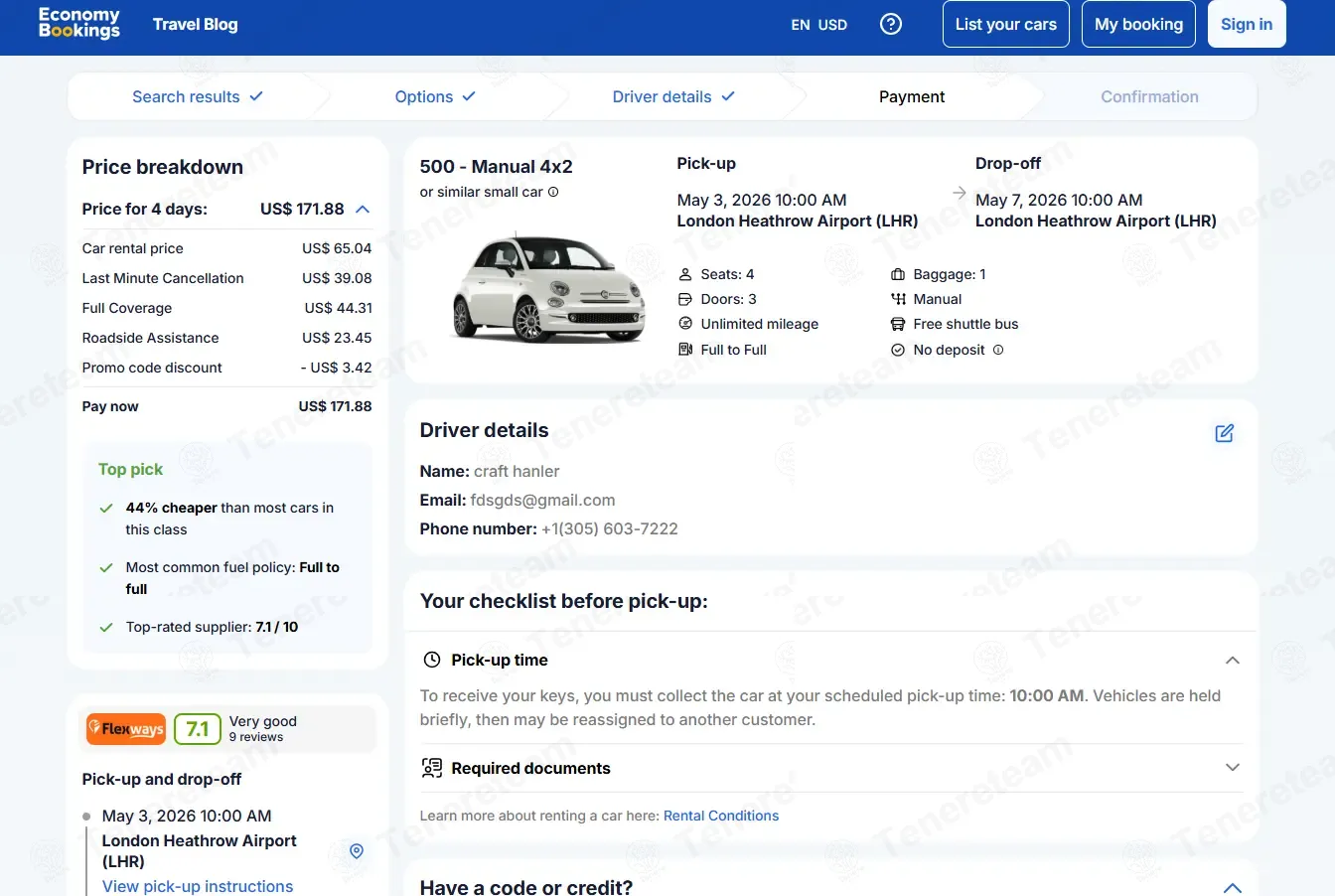The height and width of the screenshot is (896, 1335).
Task: Click the Full Coverage row
Action: pos(226,308)
